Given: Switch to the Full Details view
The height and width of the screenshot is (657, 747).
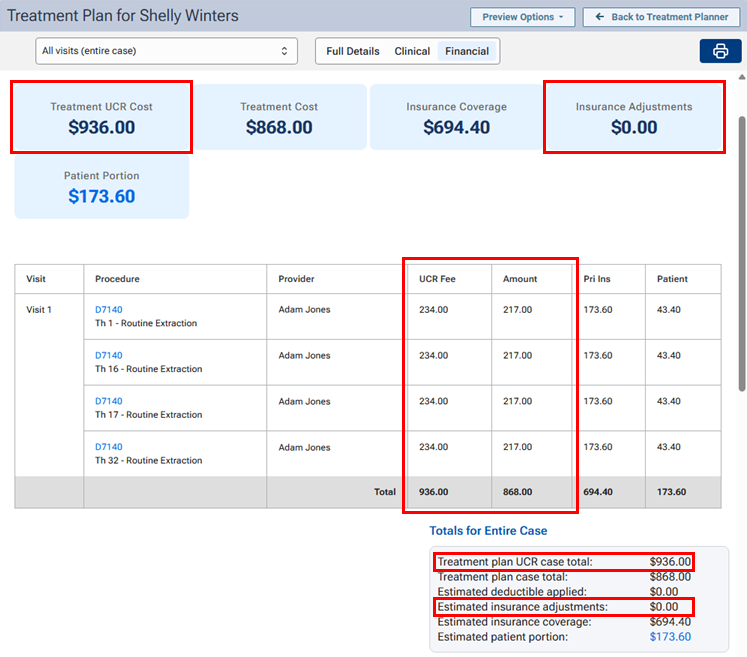Looking at the screenshot, I should click(353, 51).
